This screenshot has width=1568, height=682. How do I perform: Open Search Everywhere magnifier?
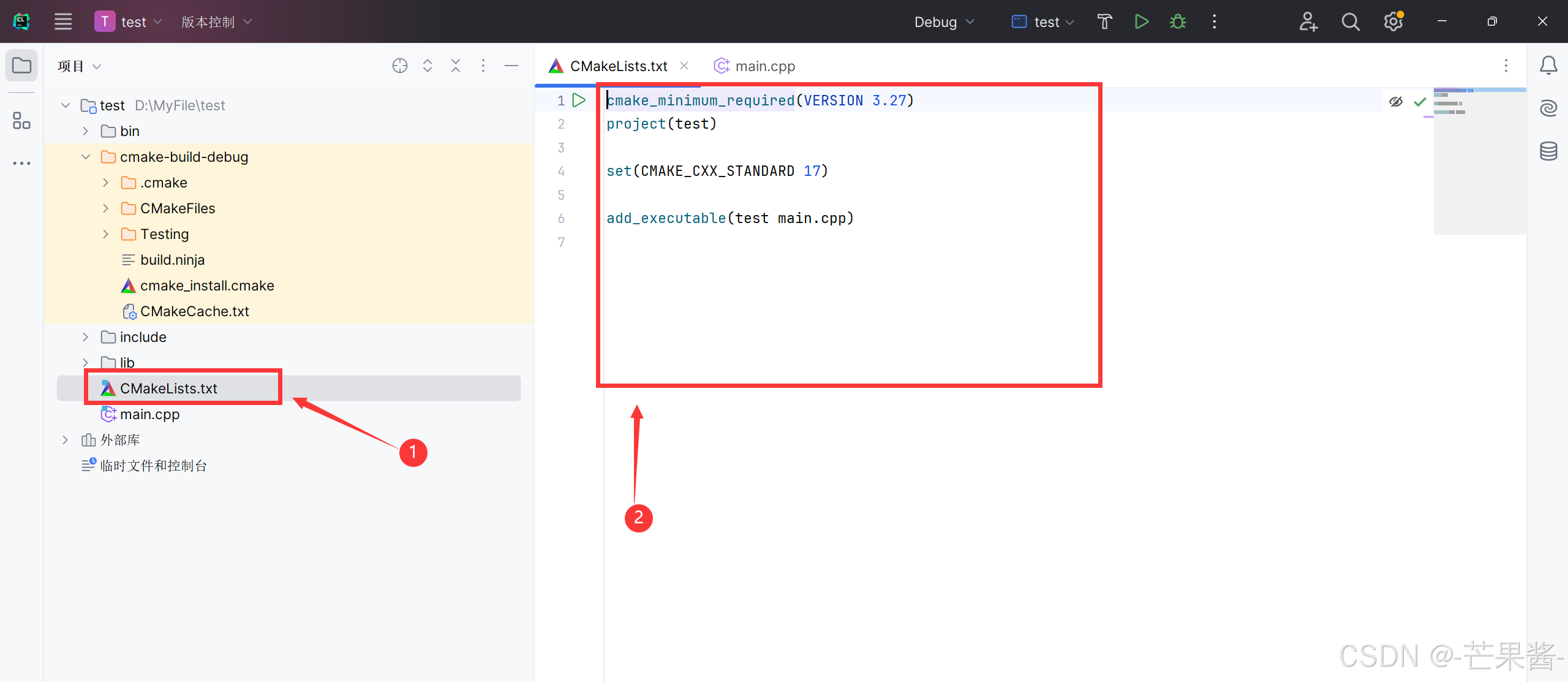point(1350,22)
